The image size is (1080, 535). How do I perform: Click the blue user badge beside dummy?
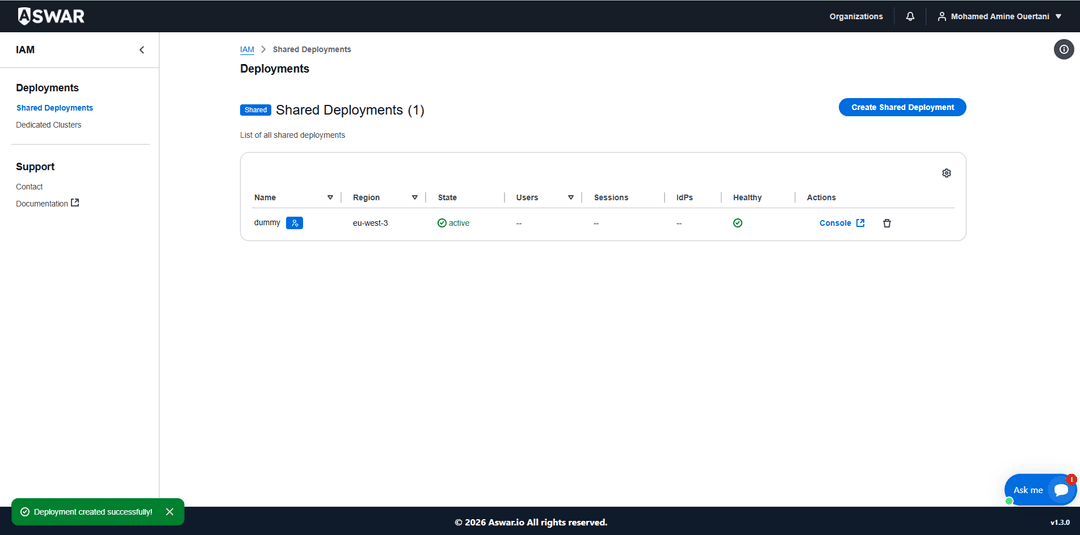pos(294,223)
